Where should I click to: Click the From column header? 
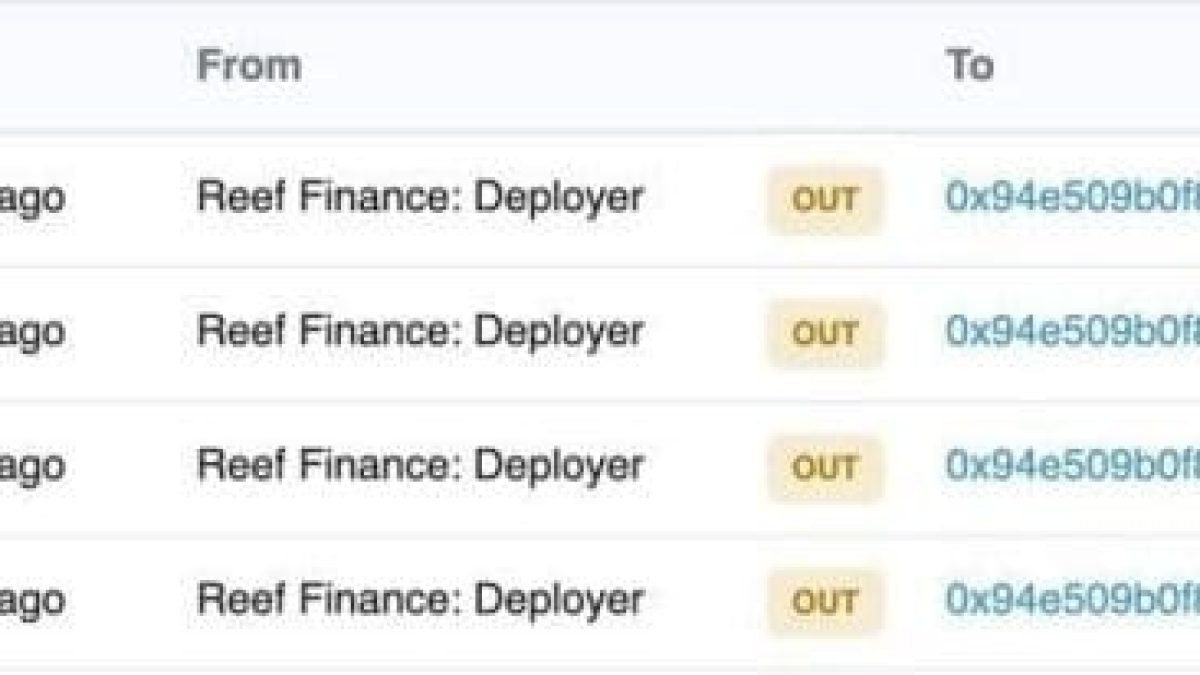[x=249, y=66]
